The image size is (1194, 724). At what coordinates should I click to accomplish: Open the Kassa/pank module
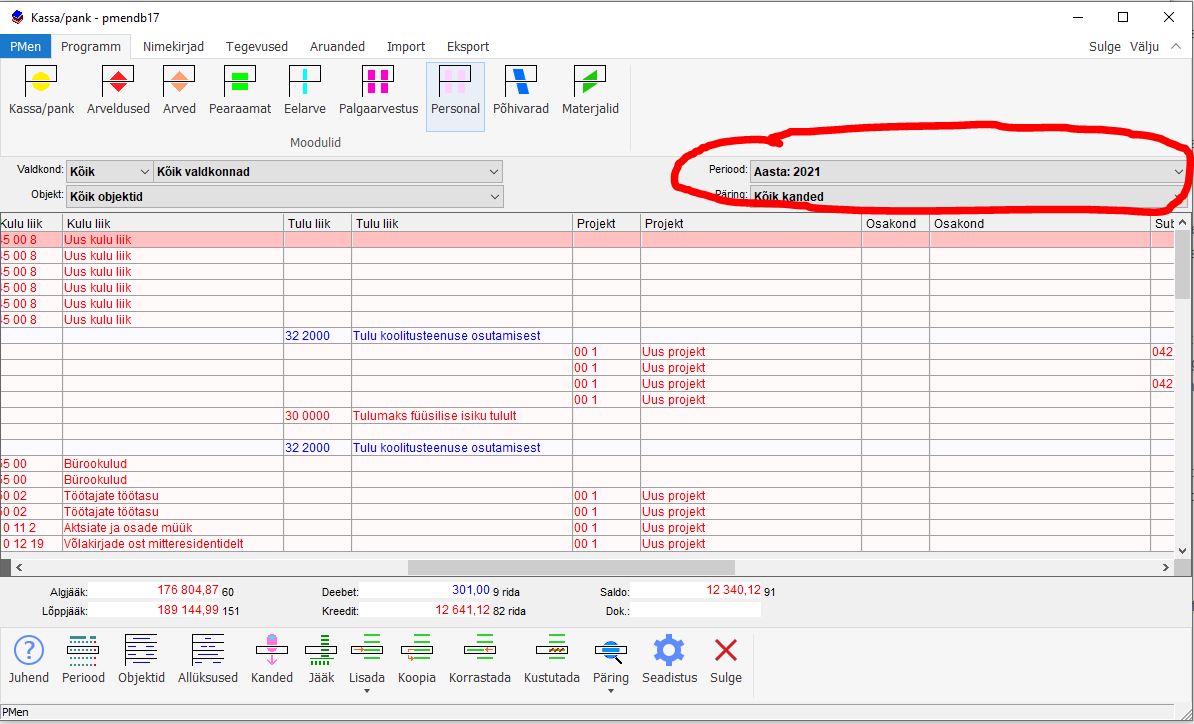click(41, 91)
